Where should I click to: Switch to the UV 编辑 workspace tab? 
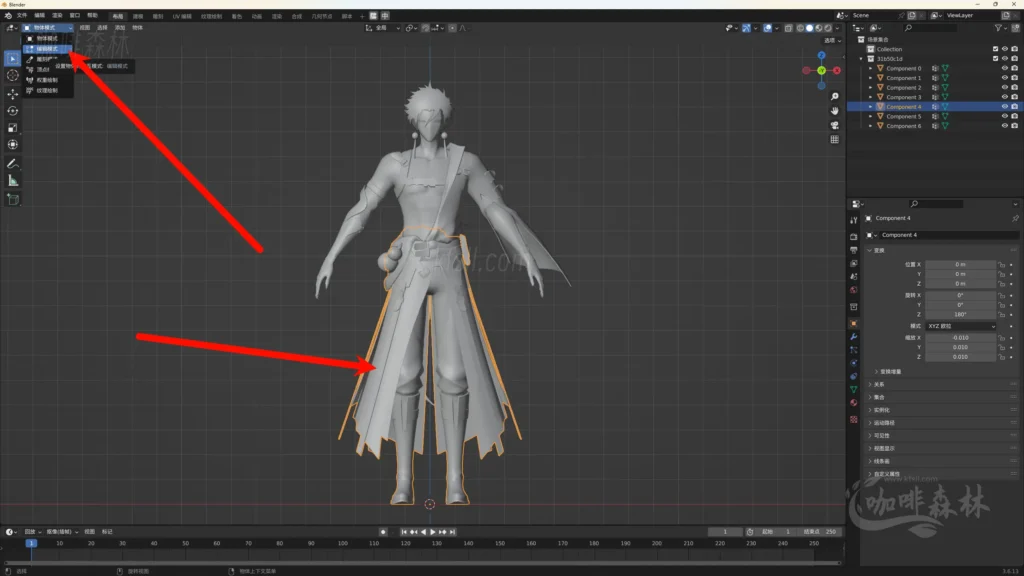(x=183, y=16)
